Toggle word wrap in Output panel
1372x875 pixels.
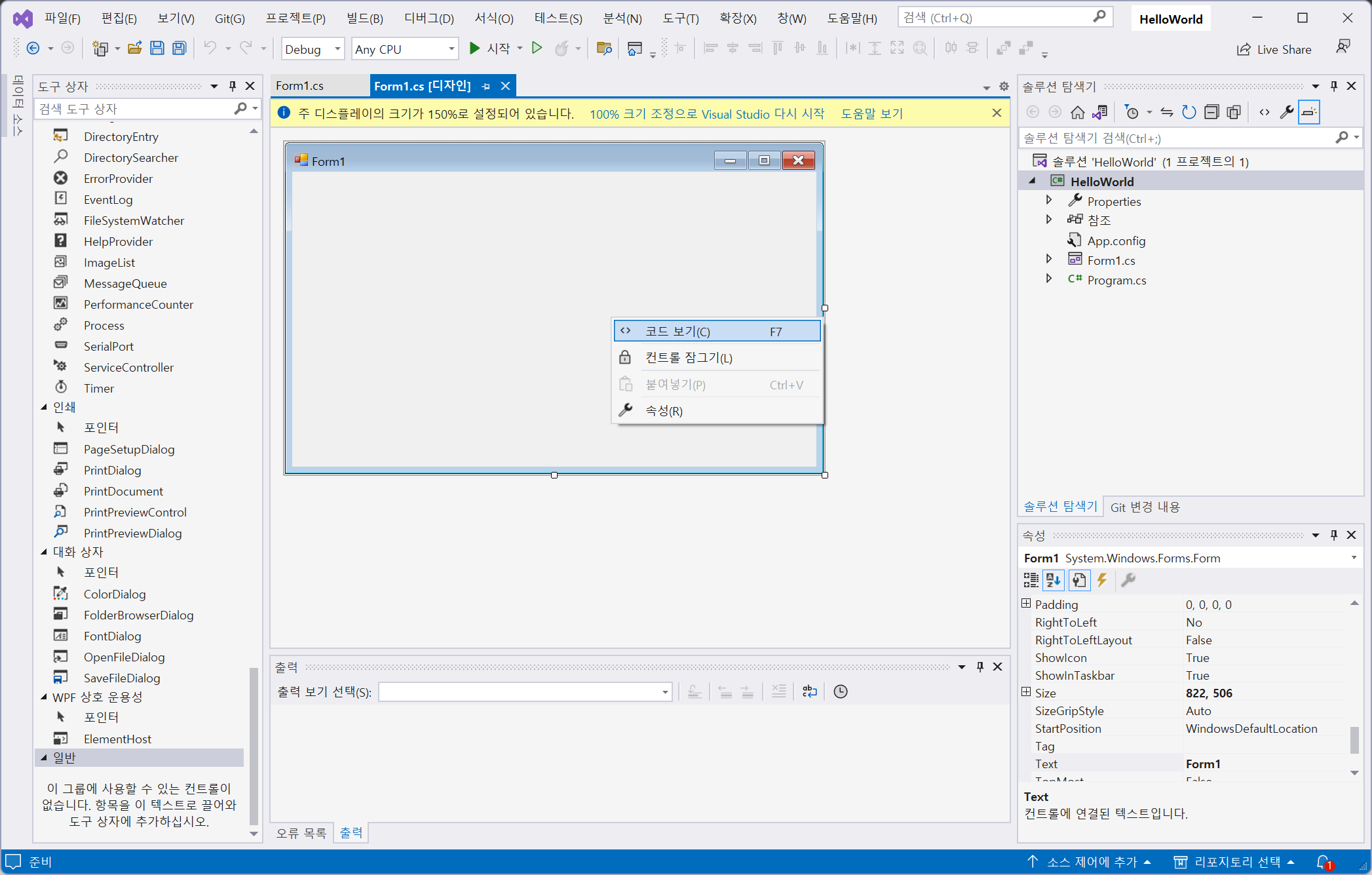810,691
